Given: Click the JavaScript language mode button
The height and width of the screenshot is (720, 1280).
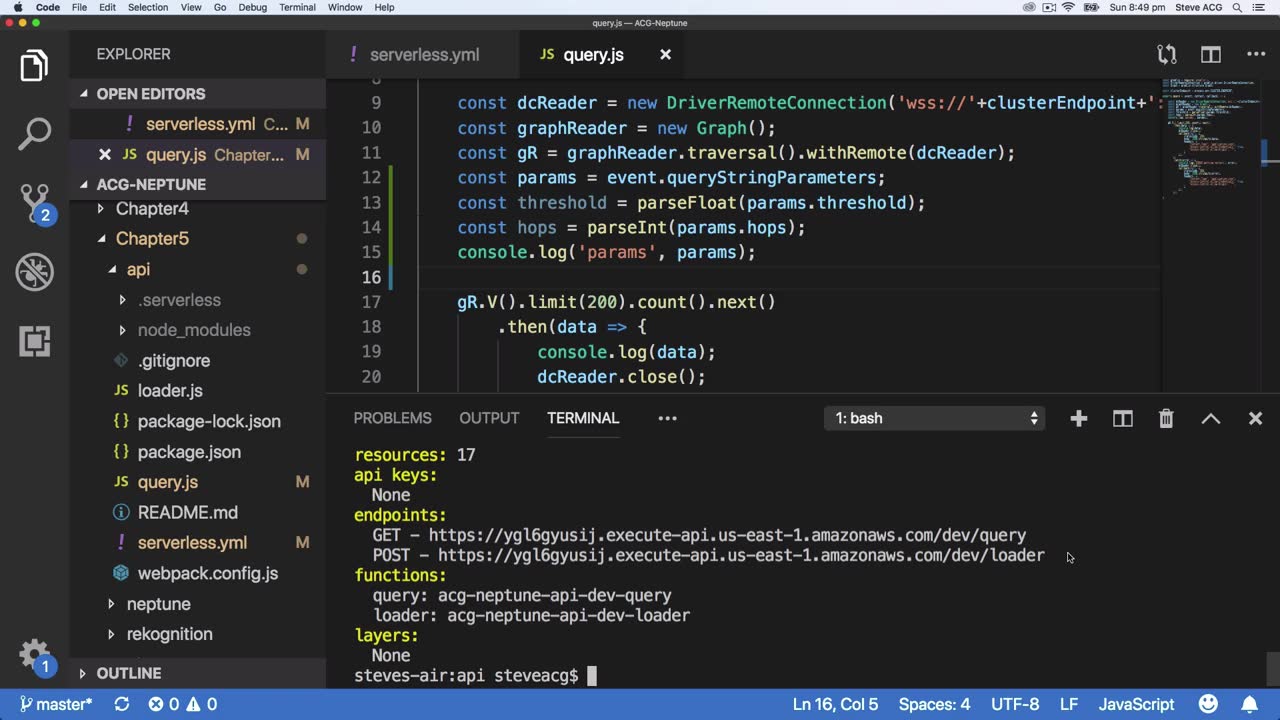Looking at the screenshot, I should pyautogui.click(x=1136, y=704).
